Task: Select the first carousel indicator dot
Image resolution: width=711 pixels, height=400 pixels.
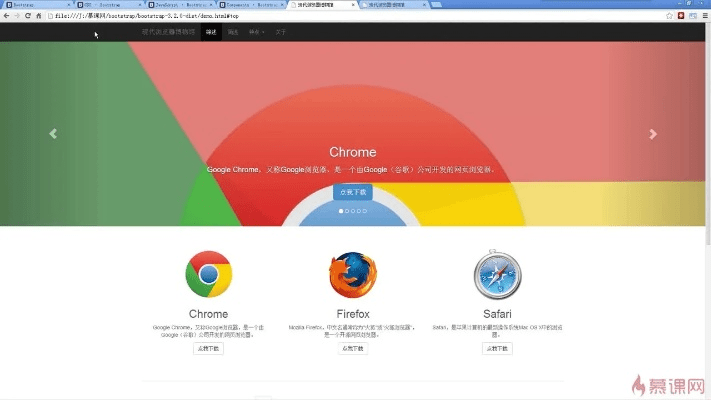Action: tap(341, 211)
